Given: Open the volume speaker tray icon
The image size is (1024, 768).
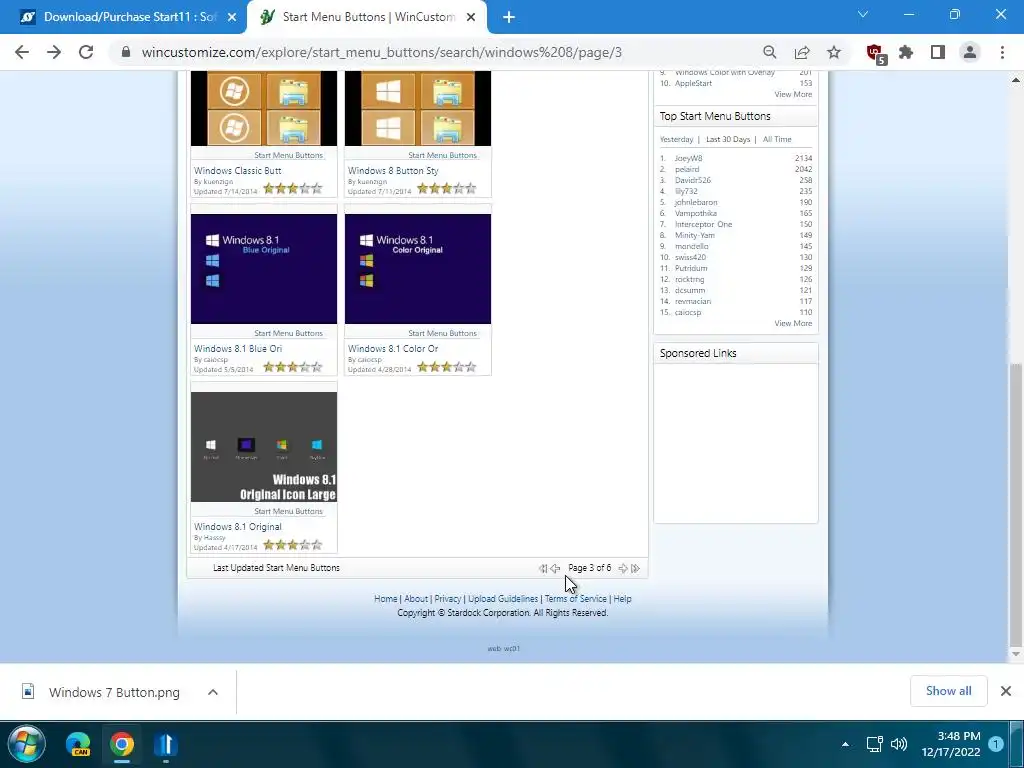Looking at the screenshot, I should pyautogui.click(x=899, y=744).
